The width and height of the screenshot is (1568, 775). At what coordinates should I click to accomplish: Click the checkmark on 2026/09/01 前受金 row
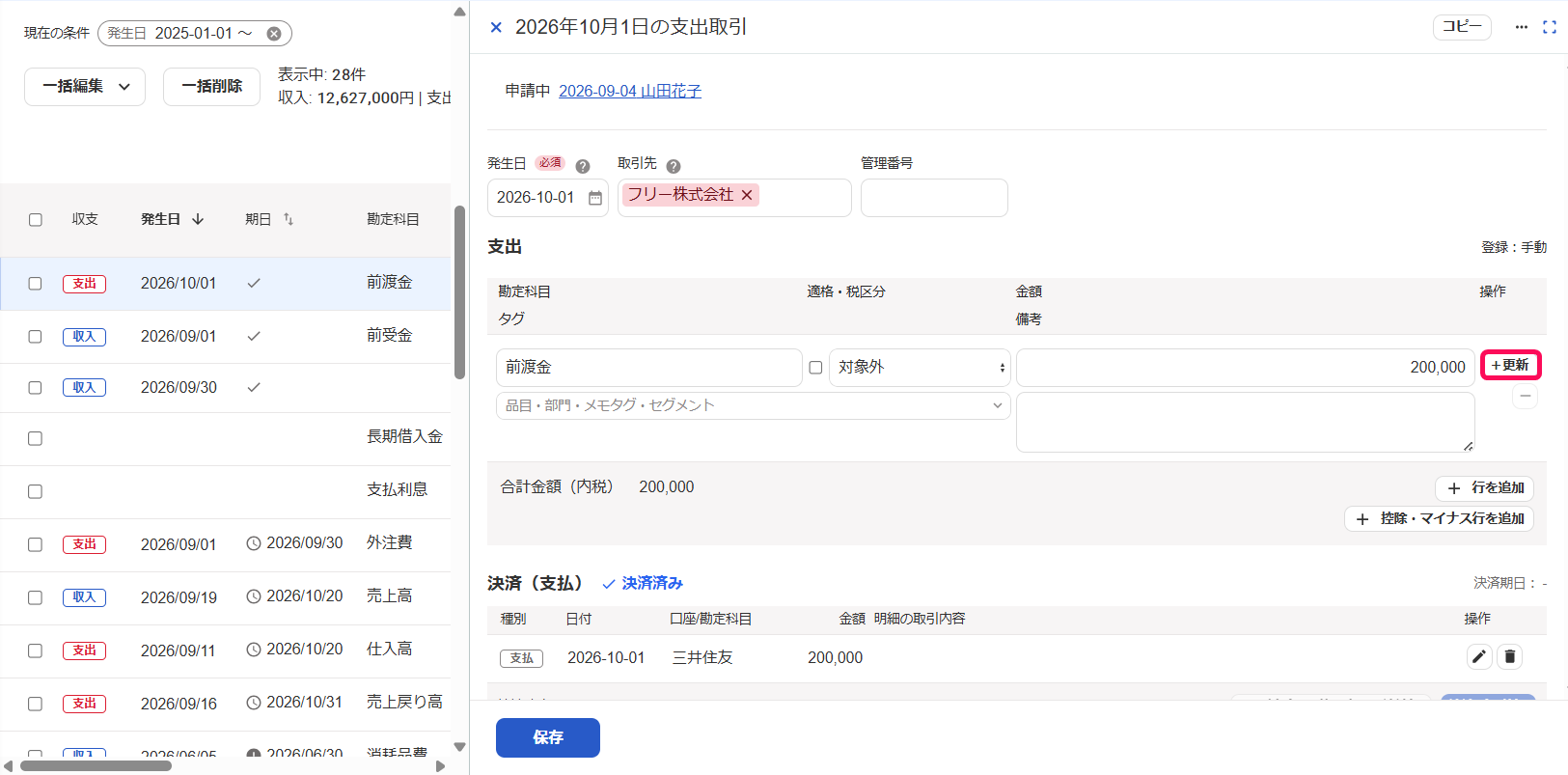click(x=254, y=336)
